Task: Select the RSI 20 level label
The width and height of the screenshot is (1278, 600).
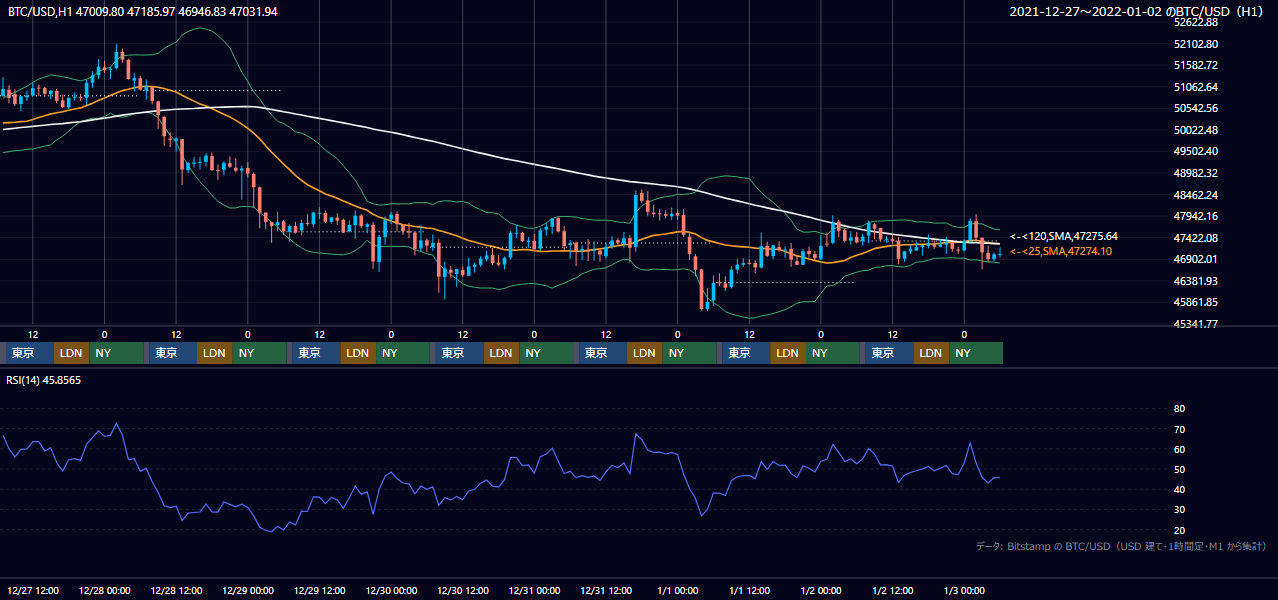Action: pos(1180,530)
